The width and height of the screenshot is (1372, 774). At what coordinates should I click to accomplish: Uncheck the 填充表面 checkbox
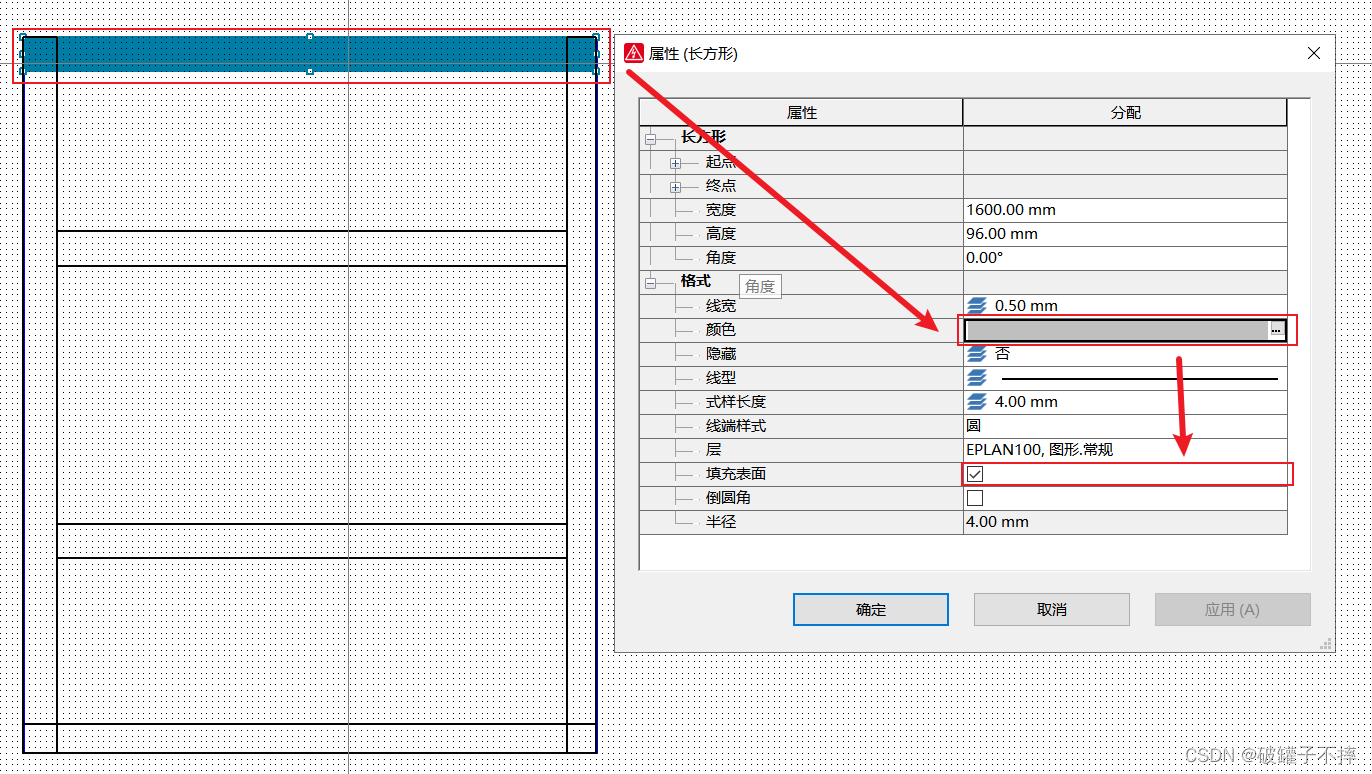point(975,474)
